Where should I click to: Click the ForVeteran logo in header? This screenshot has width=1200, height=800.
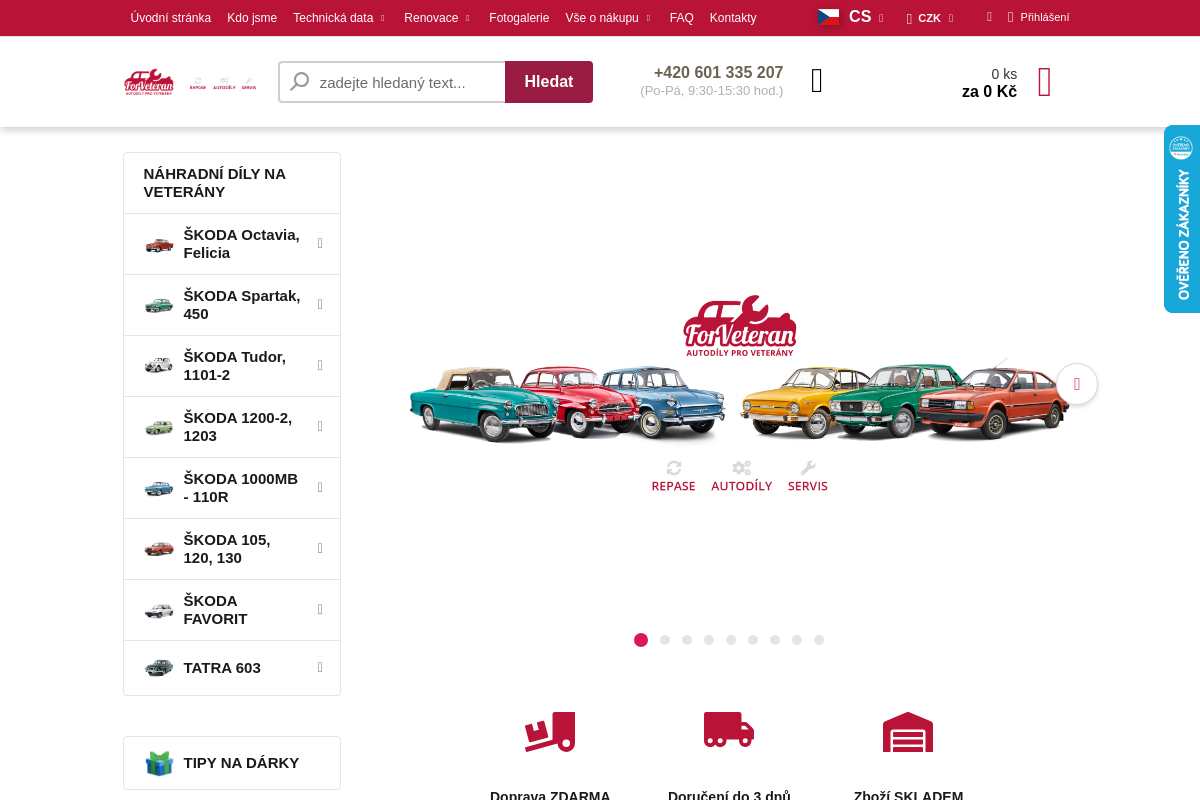coord(149,82)
